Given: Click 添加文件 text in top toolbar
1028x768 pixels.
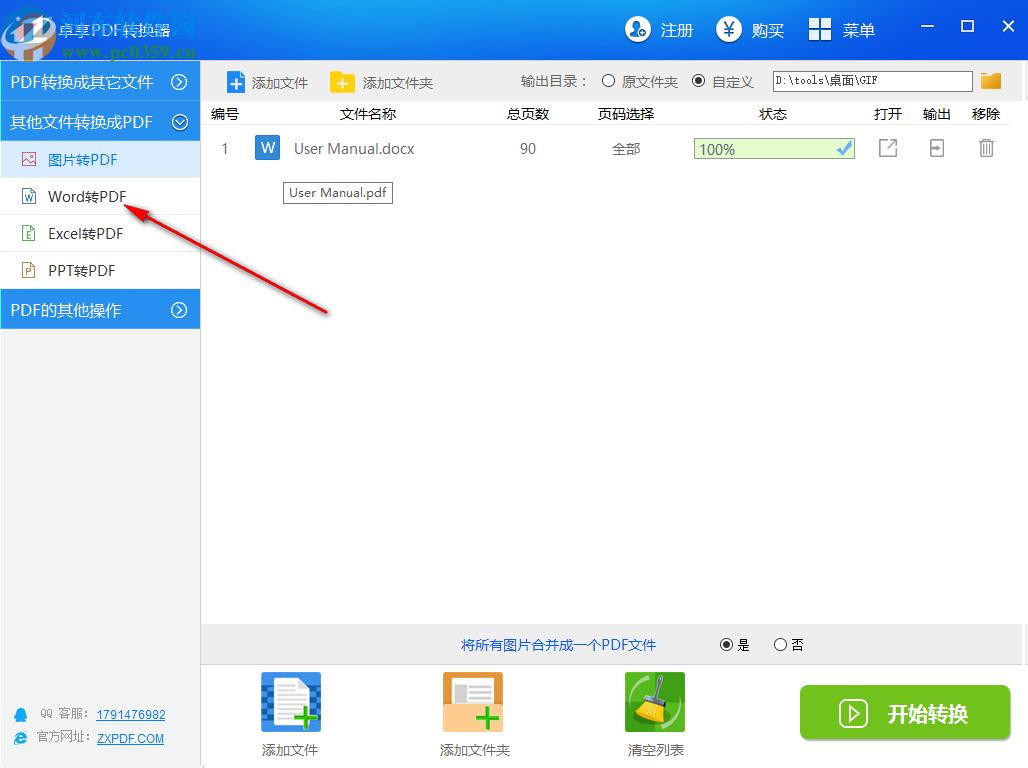Looking at the screenshot, I should 280,83.
